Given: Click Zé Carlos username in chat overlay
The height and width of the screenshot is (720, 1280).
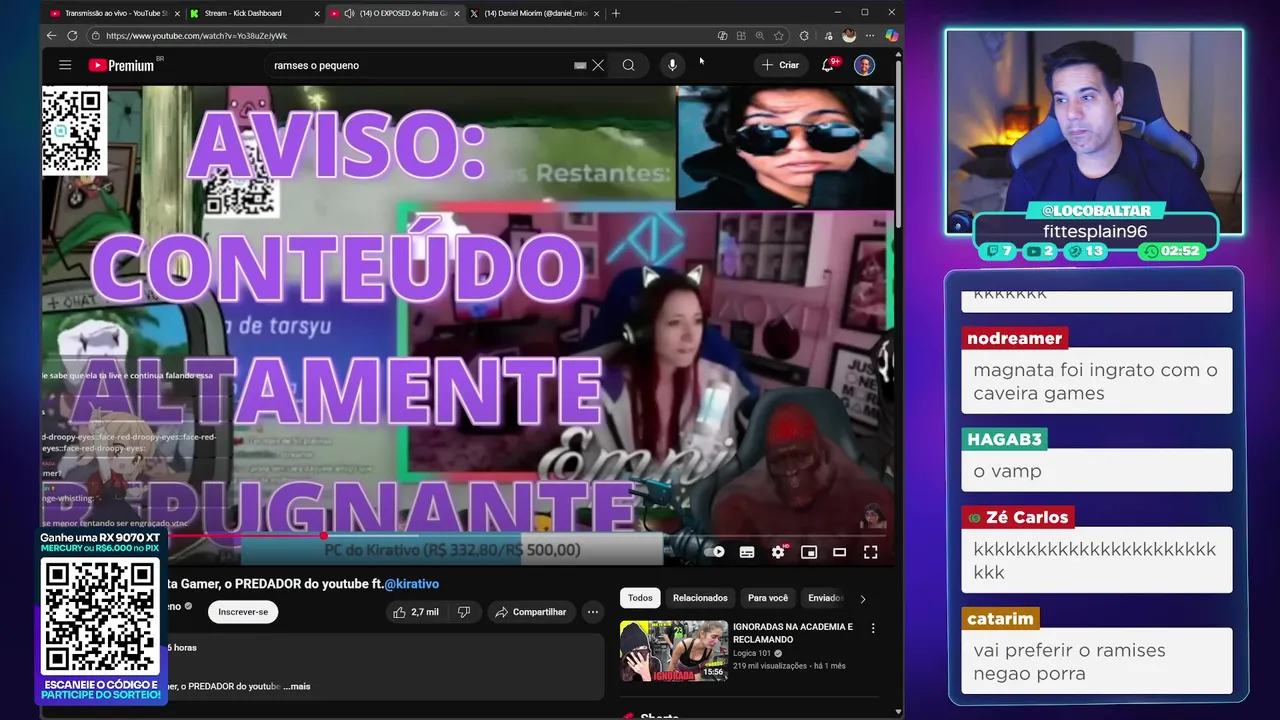Looking at the screenshot, I should tap(1019, 517).
